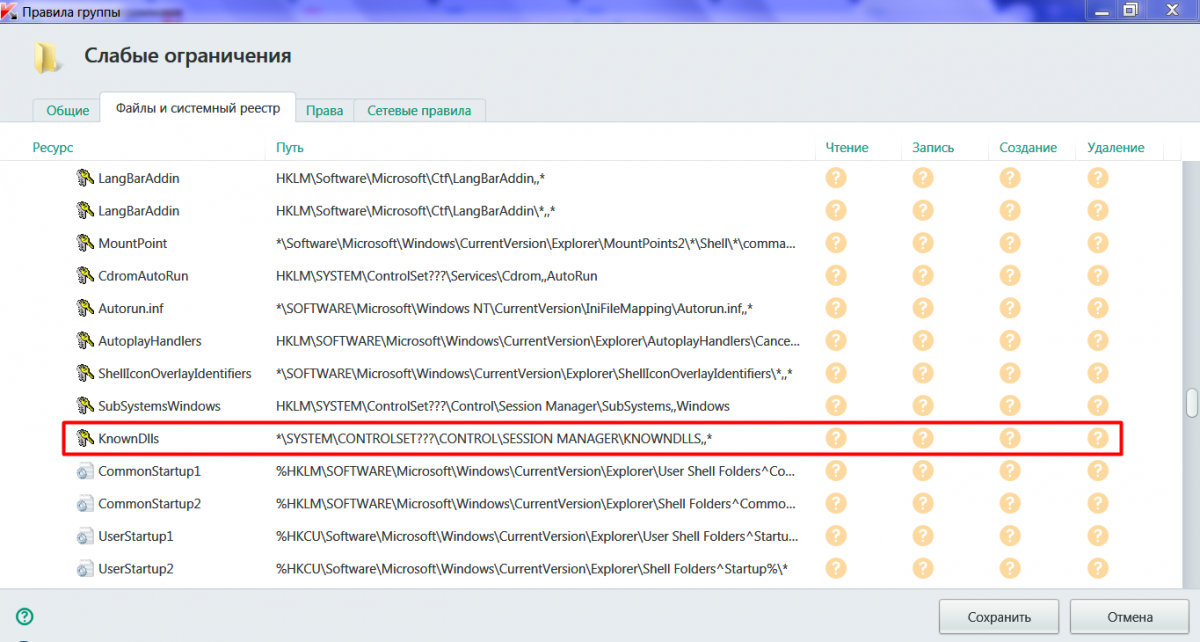Click the Cdrom AutoRun registry path
This screenshot has width=1200, height=642.
[437, 276]
